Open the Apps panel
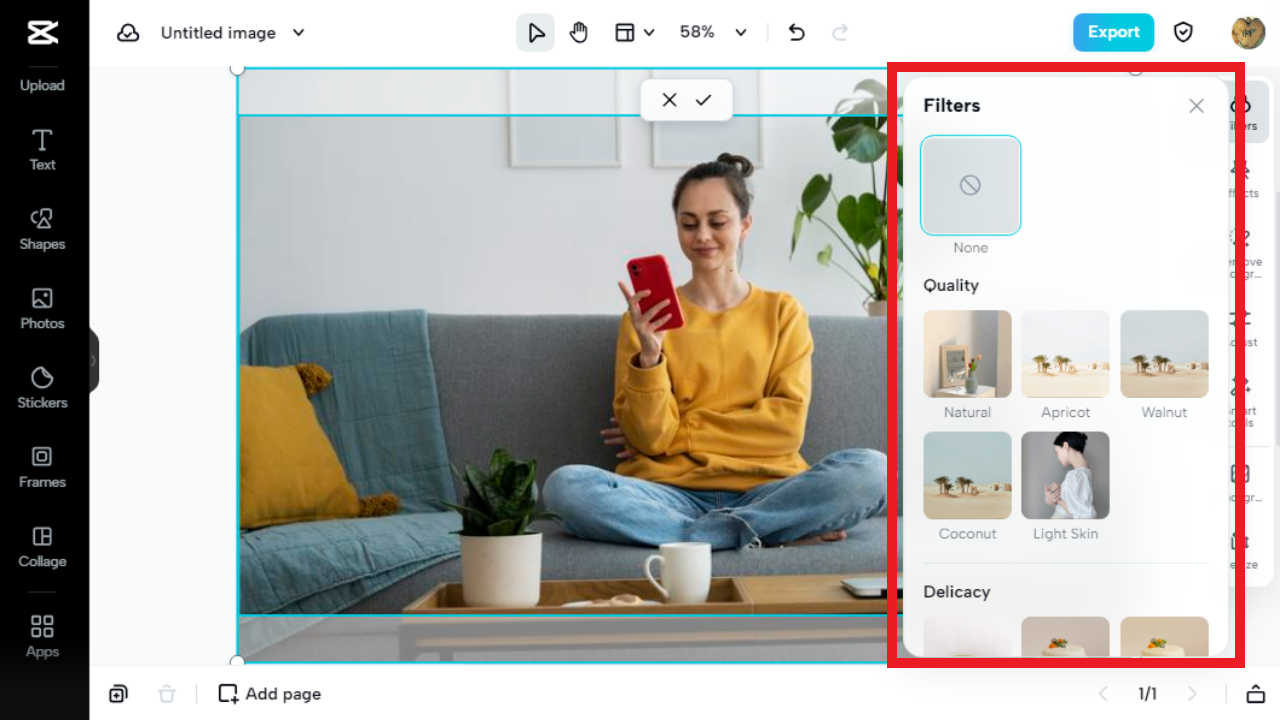1280x720 pixels. (42, 636)
